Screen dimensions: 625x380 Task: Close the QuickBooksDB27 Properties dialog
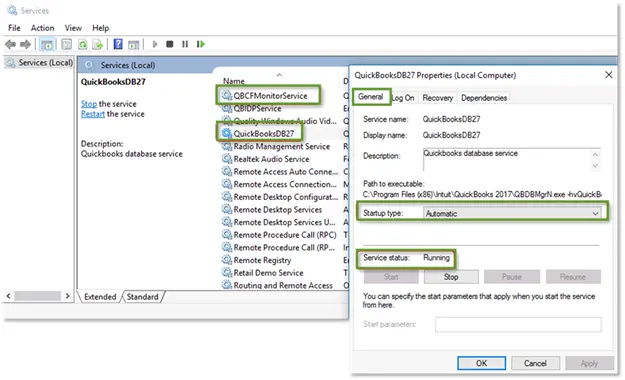pos(609,75)
